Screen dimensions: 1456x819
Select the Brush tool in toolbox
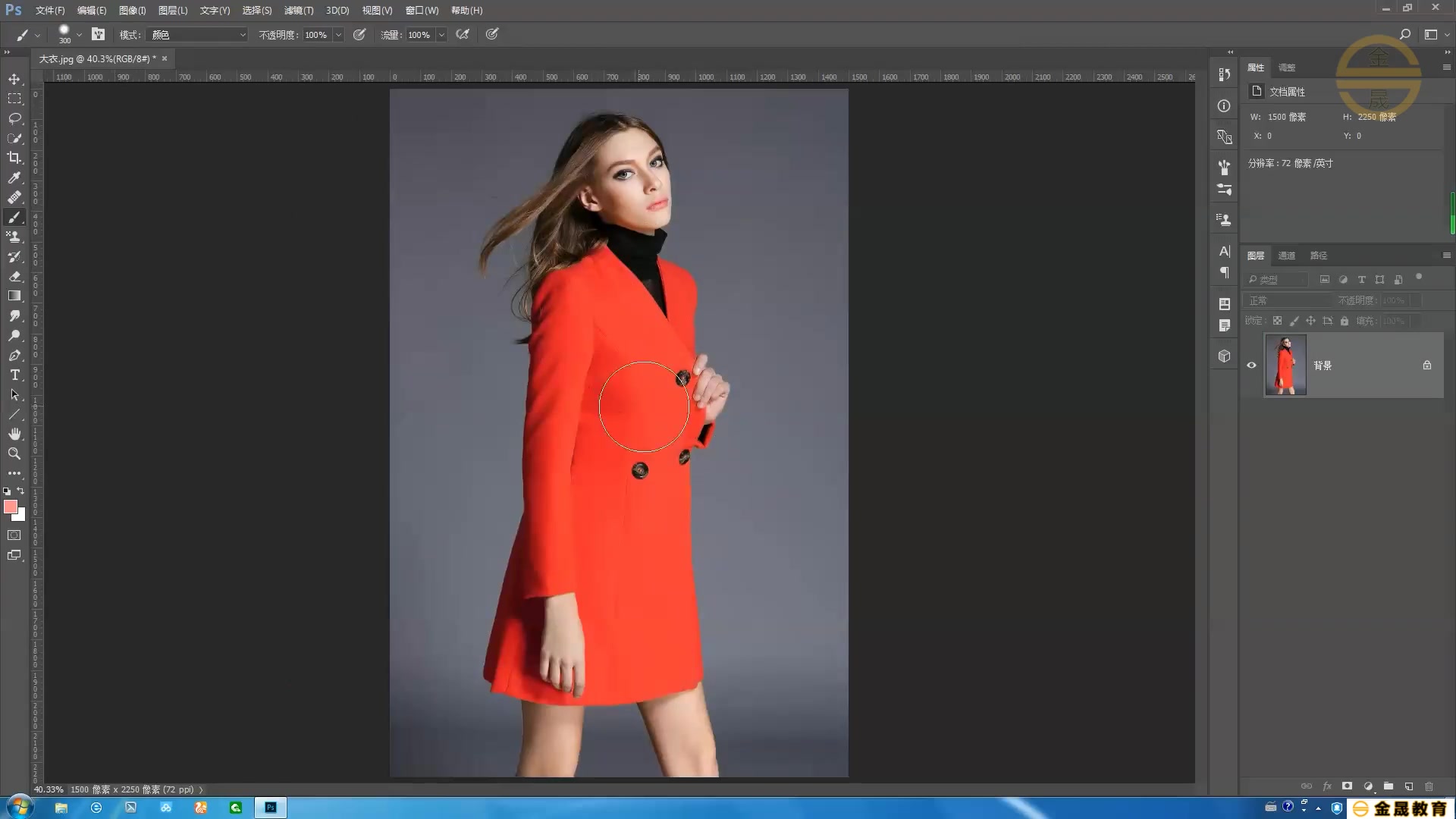(14, 217)
